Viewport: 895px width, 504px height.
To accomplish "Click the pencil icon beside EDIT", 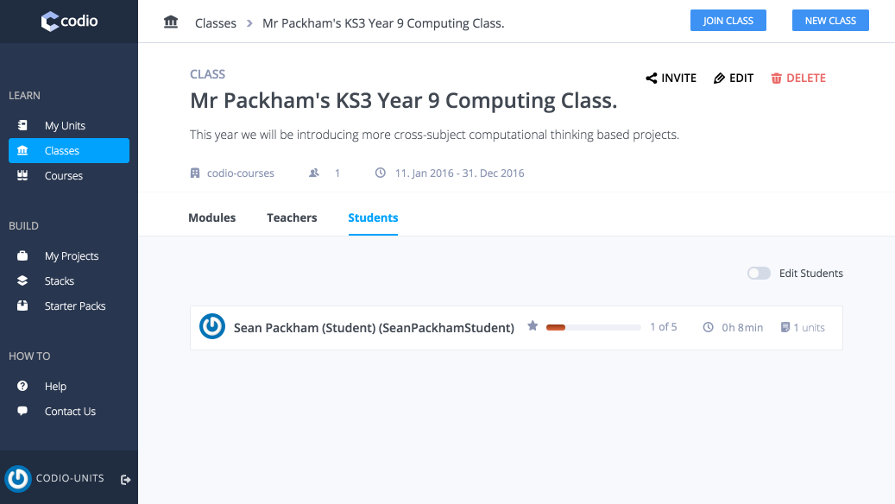I will [x=719, y=78].
